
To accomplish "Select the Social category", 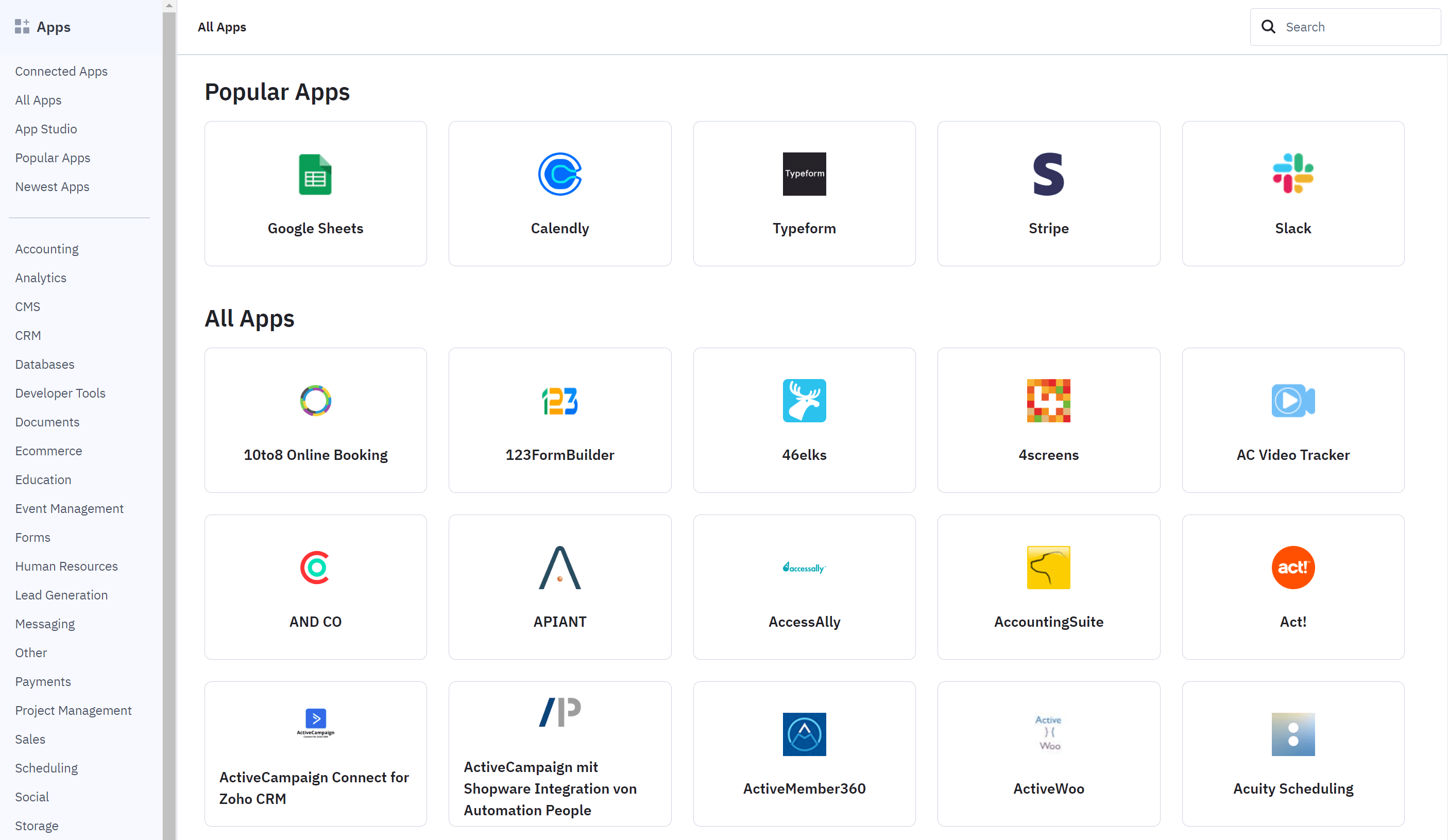I will click(x=32, y=797).
